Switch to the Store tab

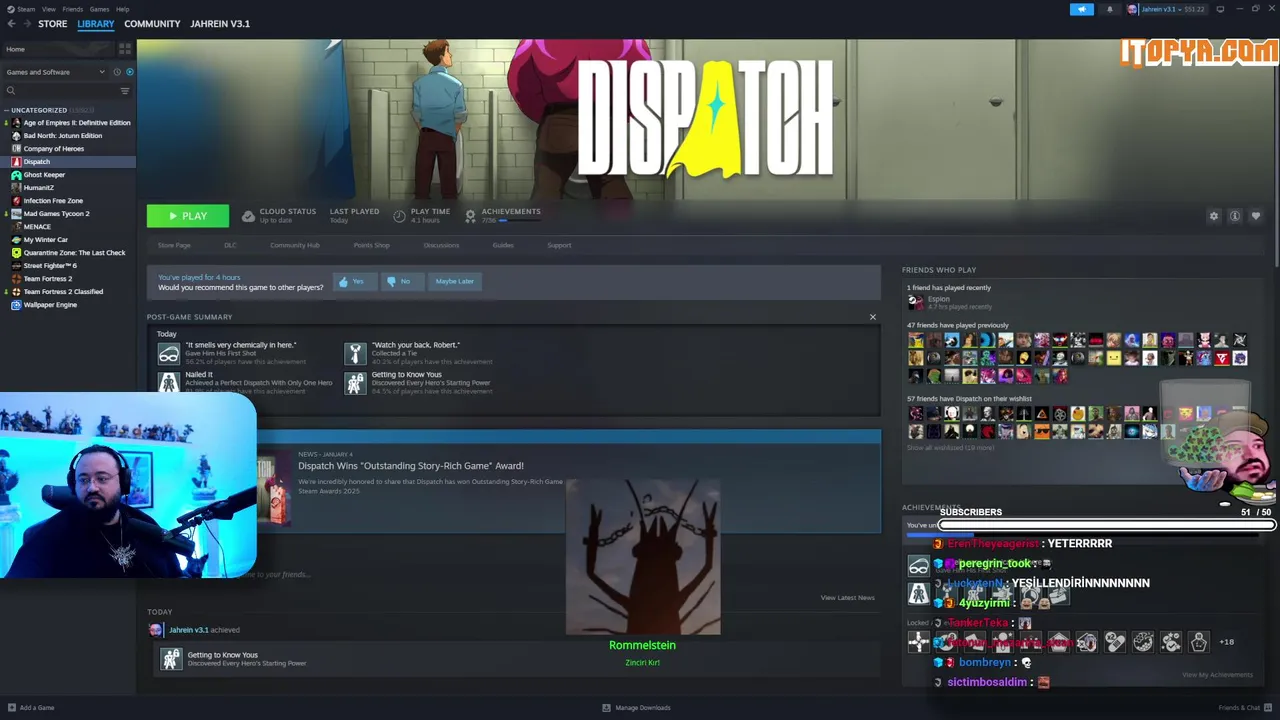pos(52,24)
